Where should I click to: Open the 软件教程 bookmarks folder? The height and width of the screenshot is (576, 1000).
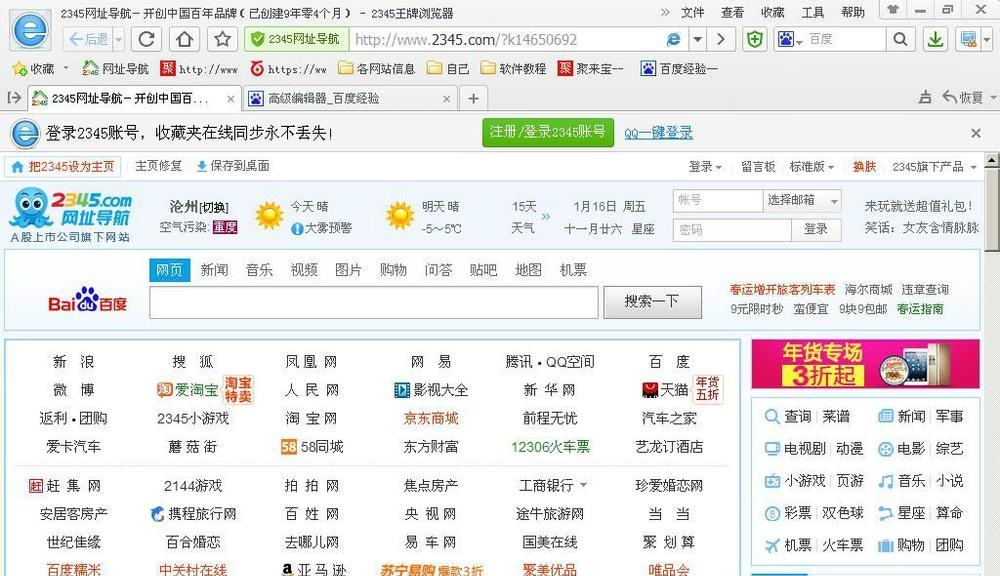pyautogui.click(x=514, y=68)
